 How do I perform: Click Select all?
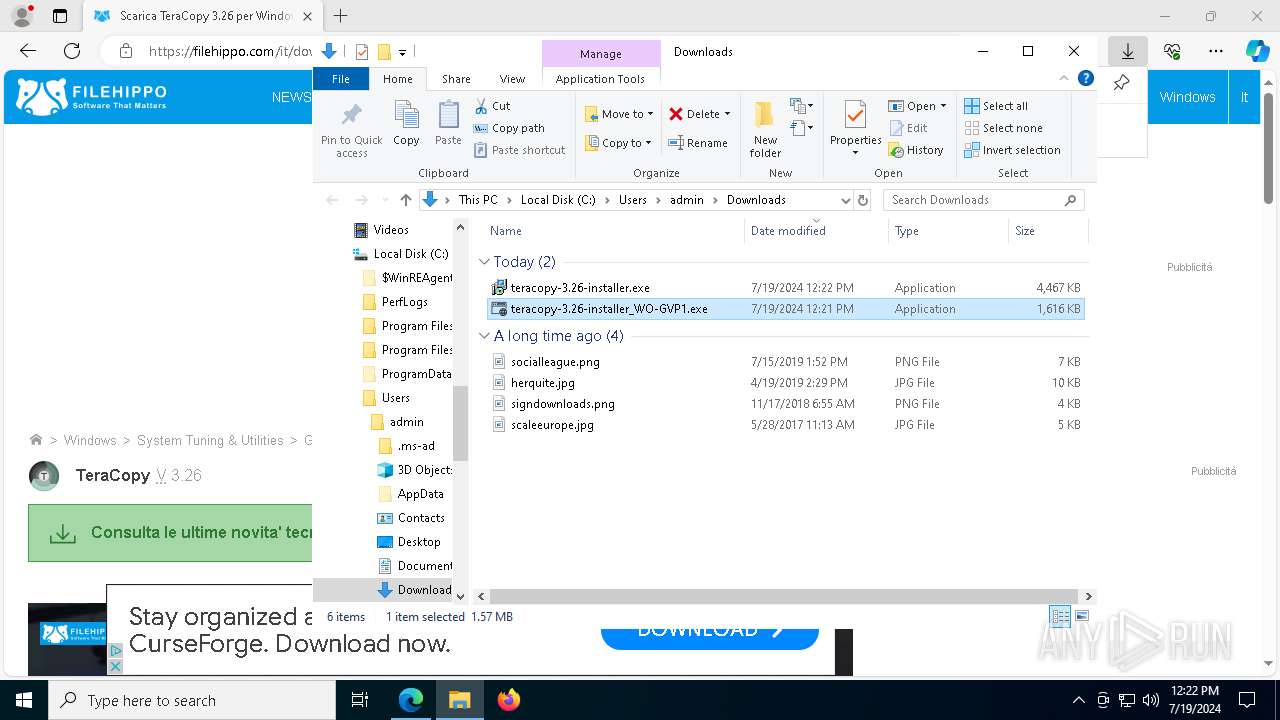996,106
